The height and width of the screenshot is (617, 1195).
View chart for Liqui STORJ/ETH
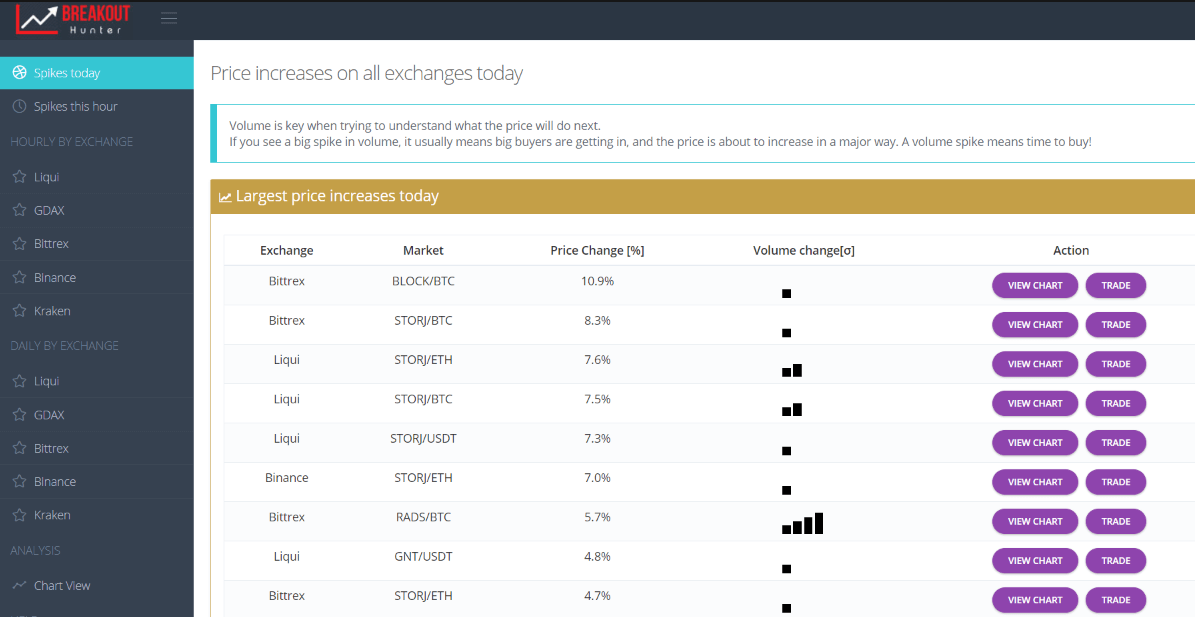(1035, 364)
